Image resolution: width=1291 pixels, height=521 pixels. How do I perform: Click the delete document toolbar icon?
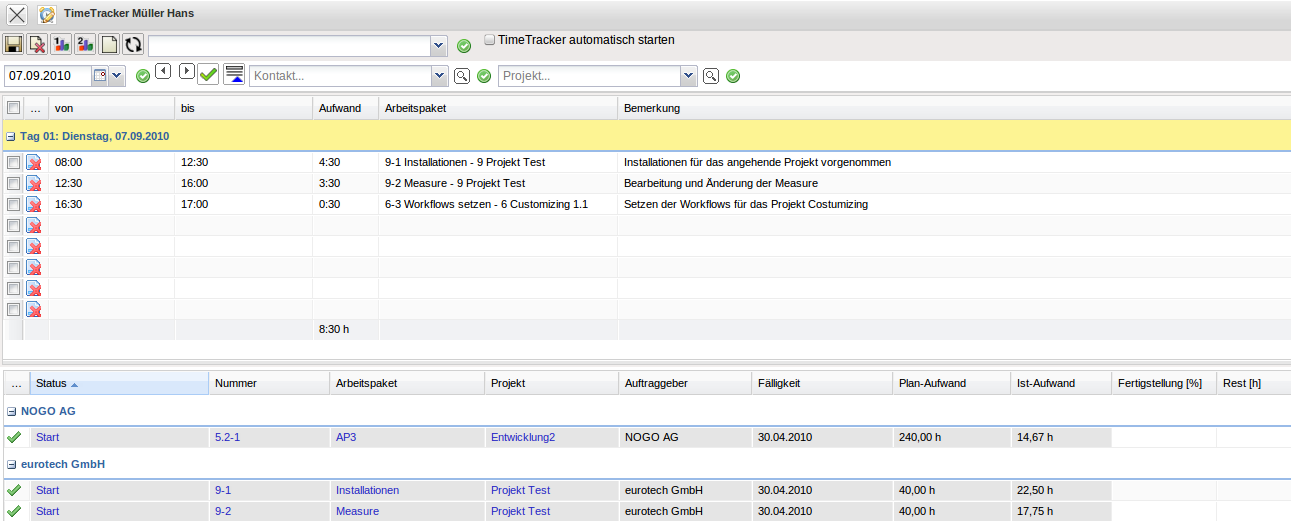coord(37,45)
